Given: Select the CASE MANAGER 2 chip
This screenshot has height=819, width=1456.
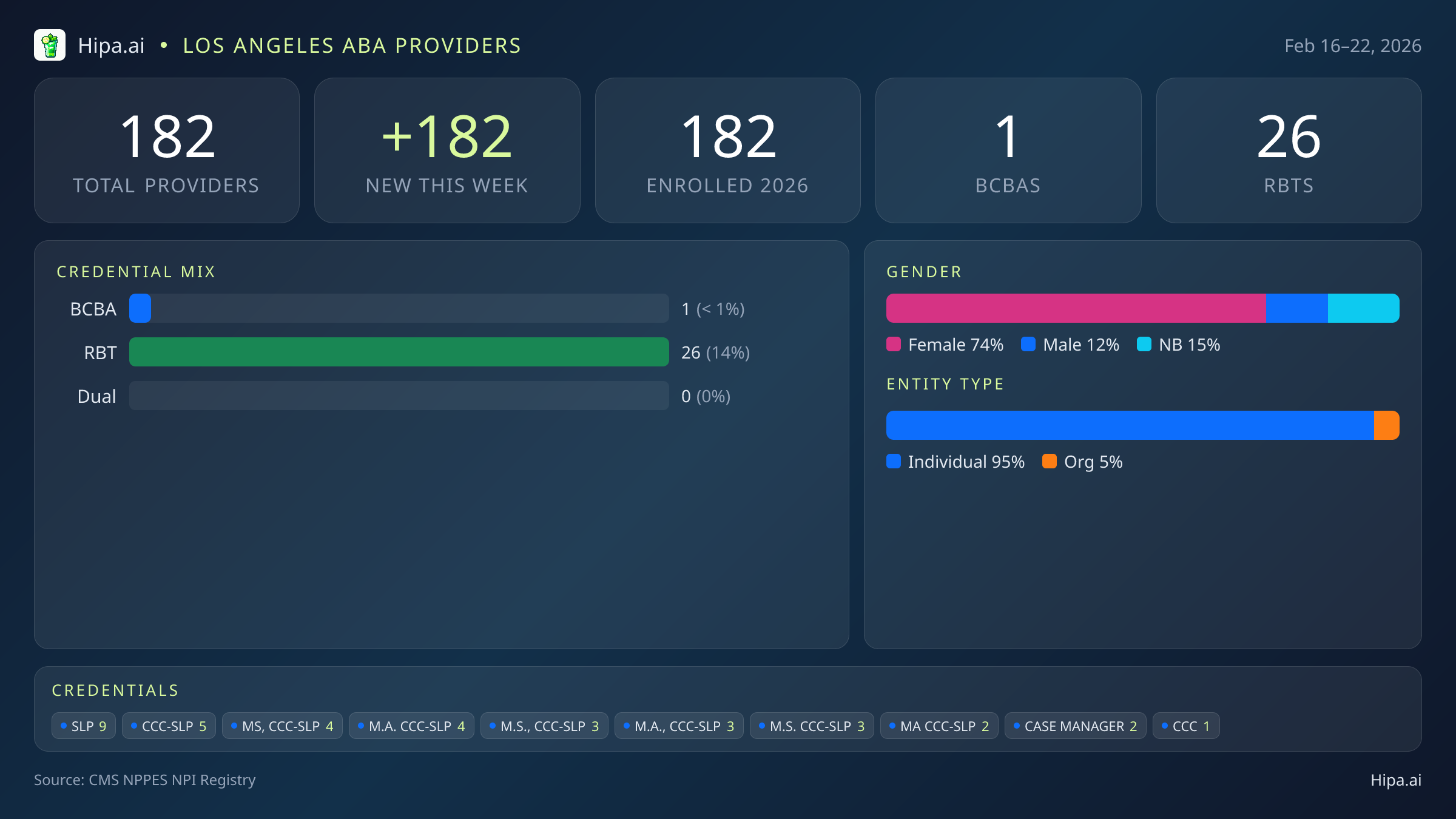Looking at the screenshot, I should [x=1075, y=725].
